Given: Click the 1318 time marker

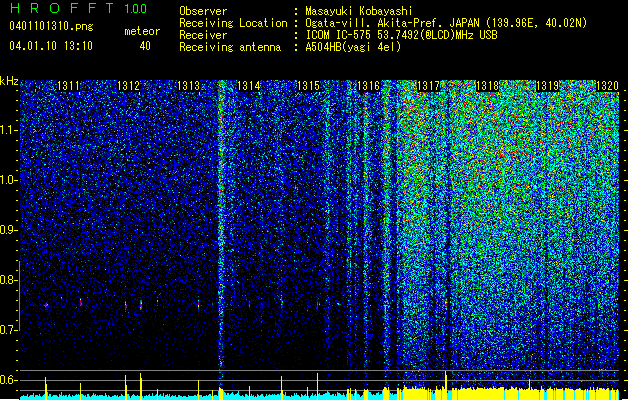Looking at the screenshot, I should 487,86.
